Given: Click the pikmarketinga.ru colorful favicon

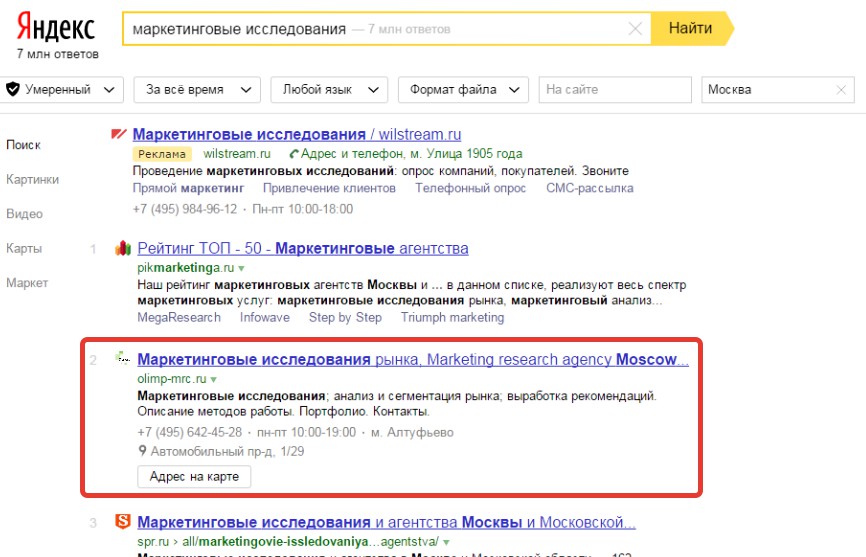Looking at the screenshot, I should [x=123, y=248].
